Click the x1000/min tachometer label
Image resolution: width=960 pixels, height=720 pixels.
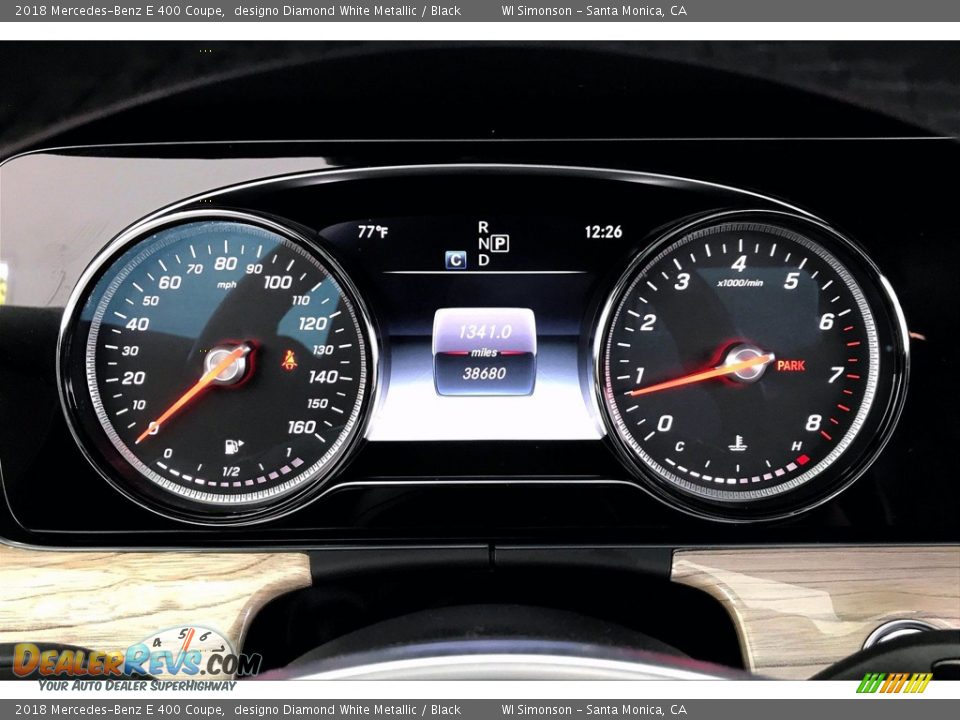[740, 283]
